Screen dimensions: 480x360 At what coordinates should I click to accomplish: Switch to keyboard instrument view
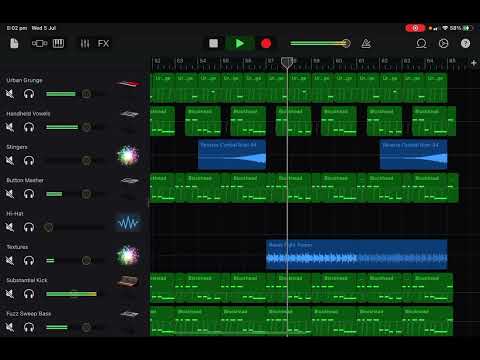(58, 43)
